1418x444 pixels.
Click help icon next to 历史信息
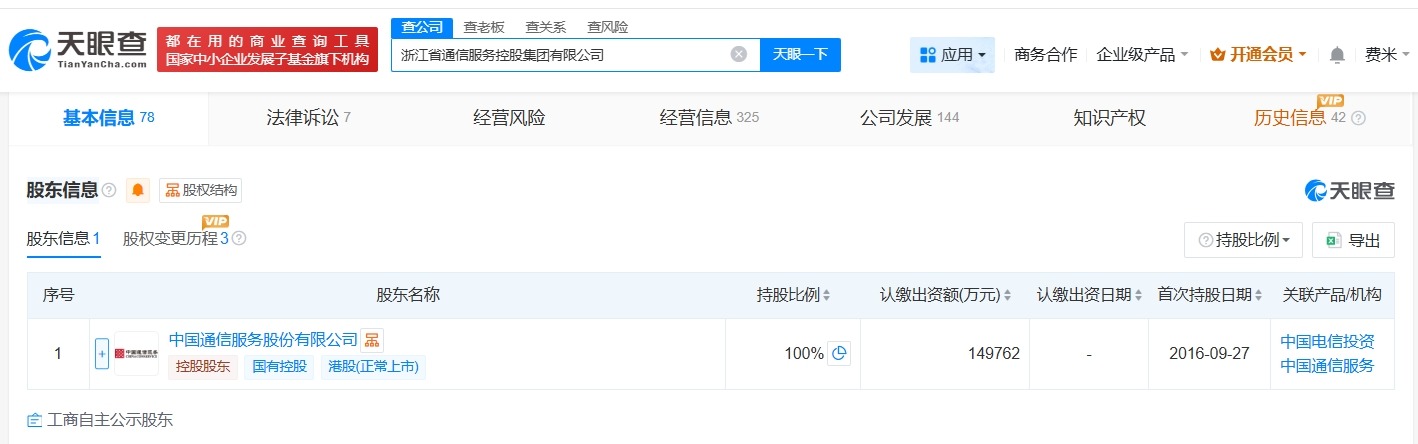(x=1358, y=118)
